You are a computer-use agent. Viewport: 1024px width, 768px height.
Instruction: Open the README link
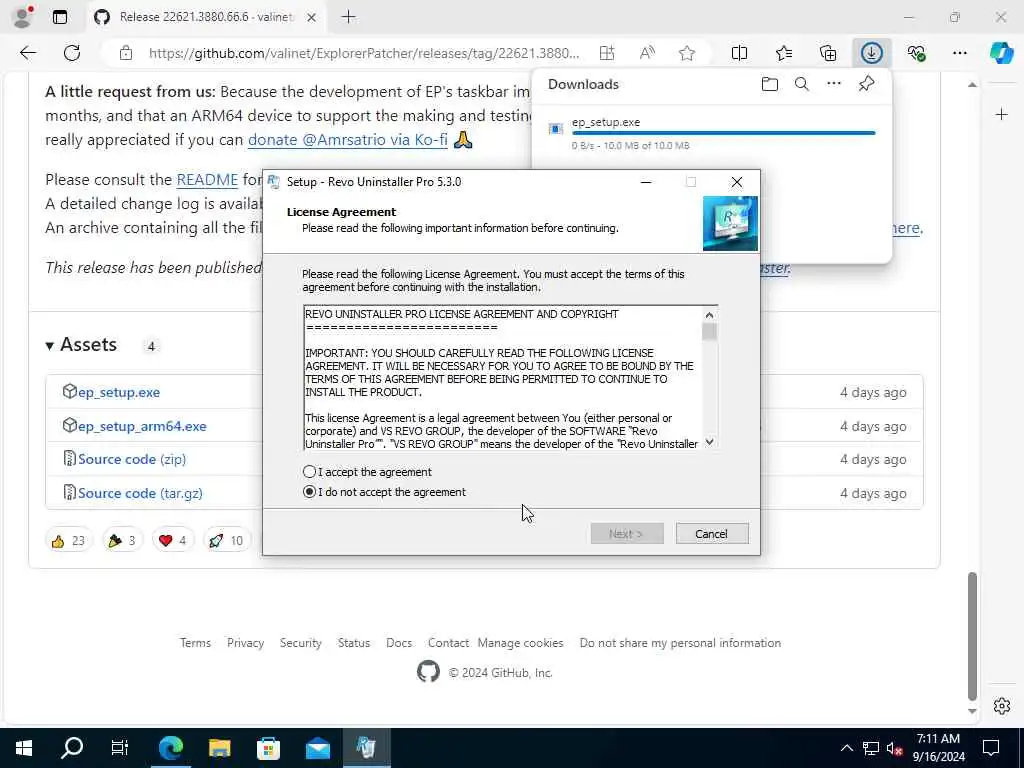point(207,180)
